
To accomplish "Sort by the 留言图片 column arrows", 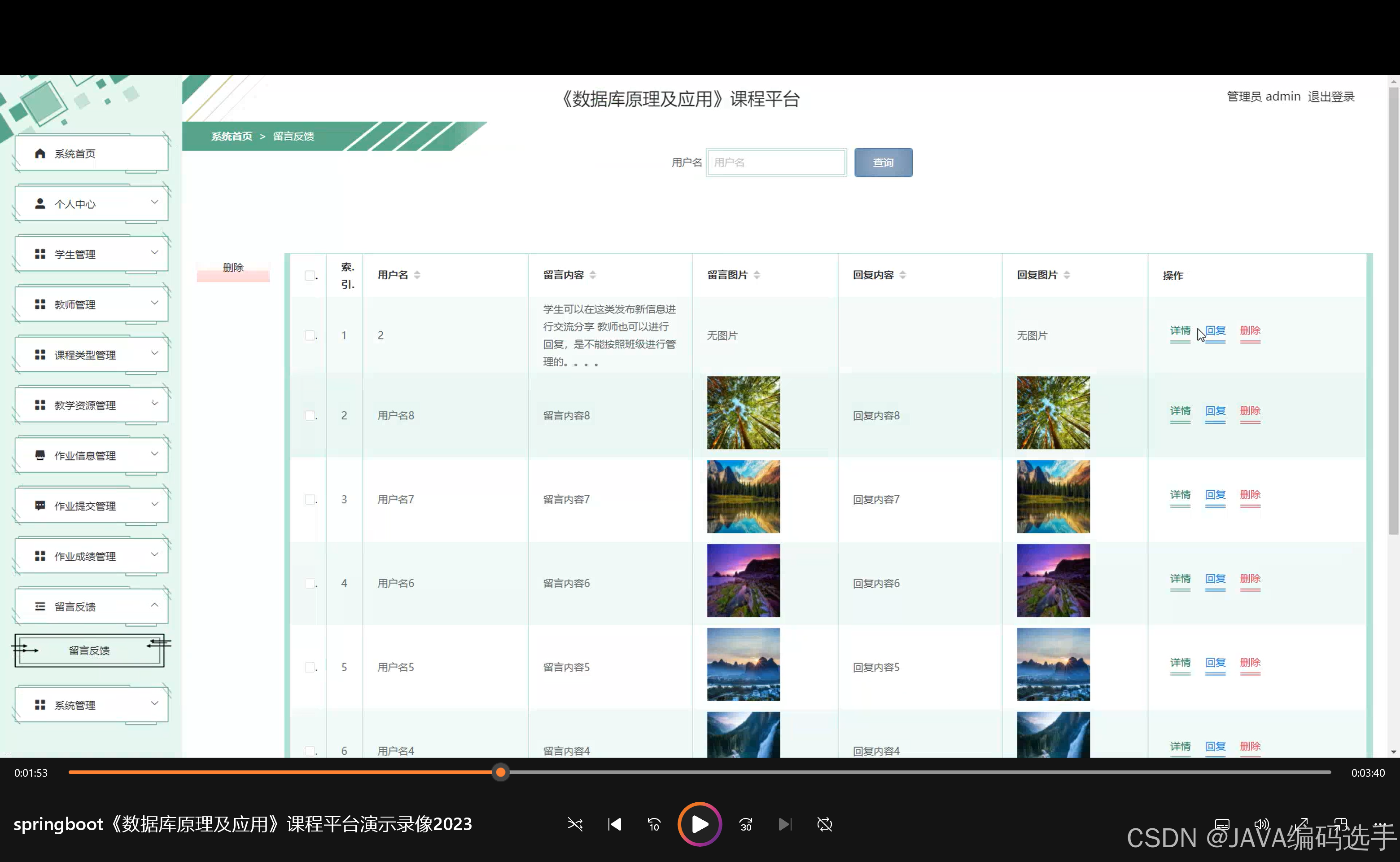I will coord(757,275).
